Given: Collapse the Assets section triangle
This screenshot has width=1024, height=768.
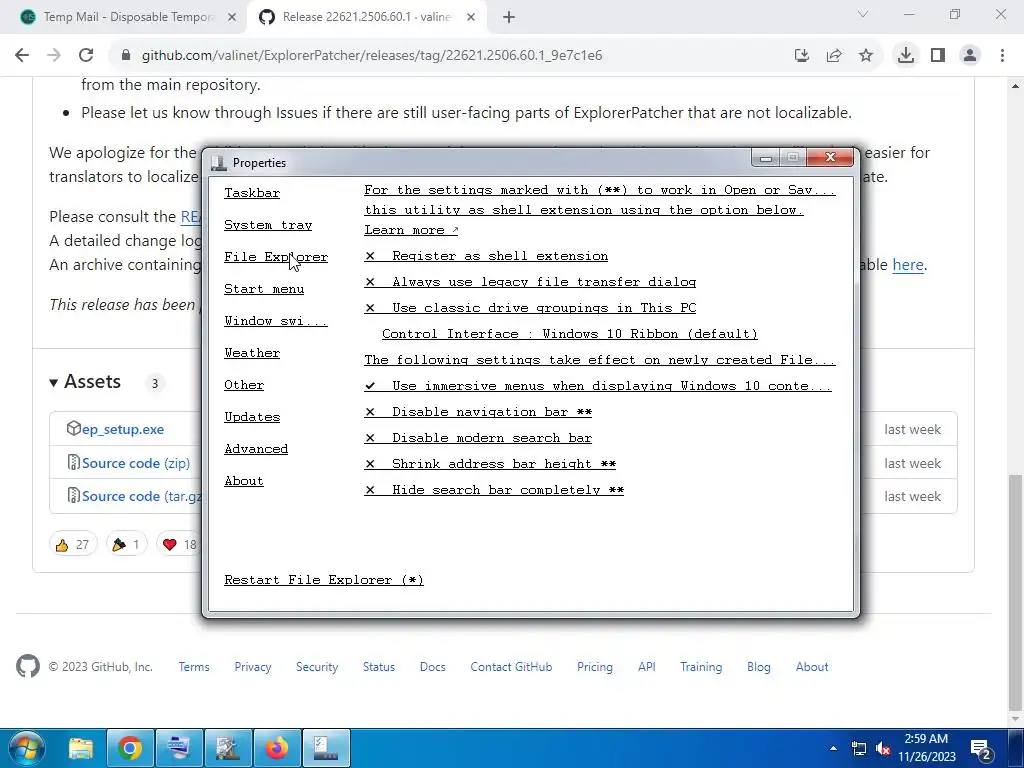Looking at the screenshot, I should 54,383.
